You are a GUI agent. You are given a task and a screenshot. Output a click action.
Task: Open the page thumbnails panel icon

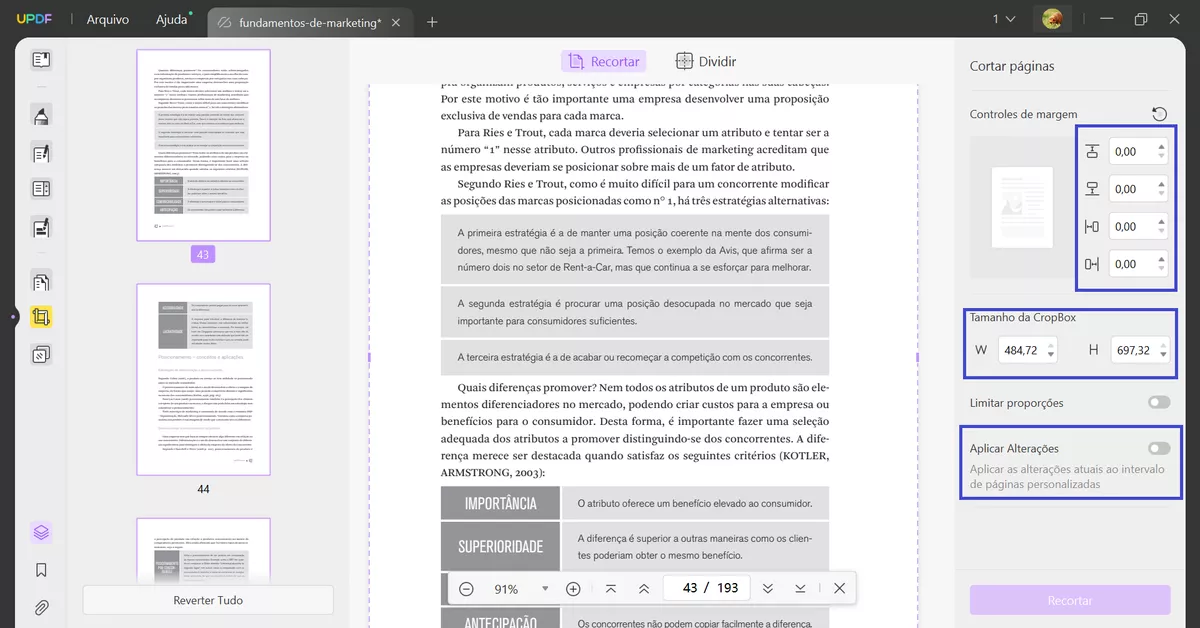tap(40, 60)
